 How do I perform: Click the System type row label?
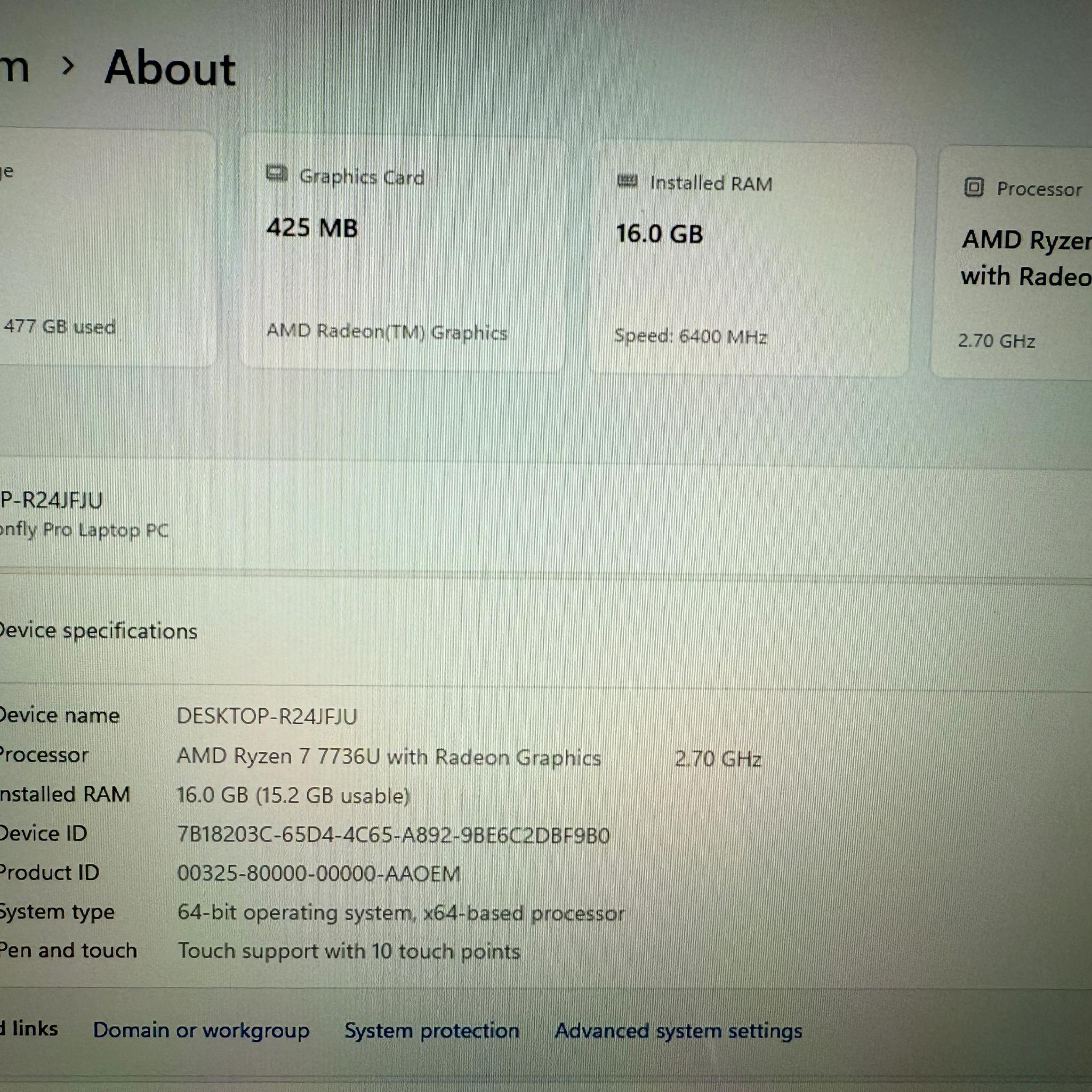tap(57, 912)
